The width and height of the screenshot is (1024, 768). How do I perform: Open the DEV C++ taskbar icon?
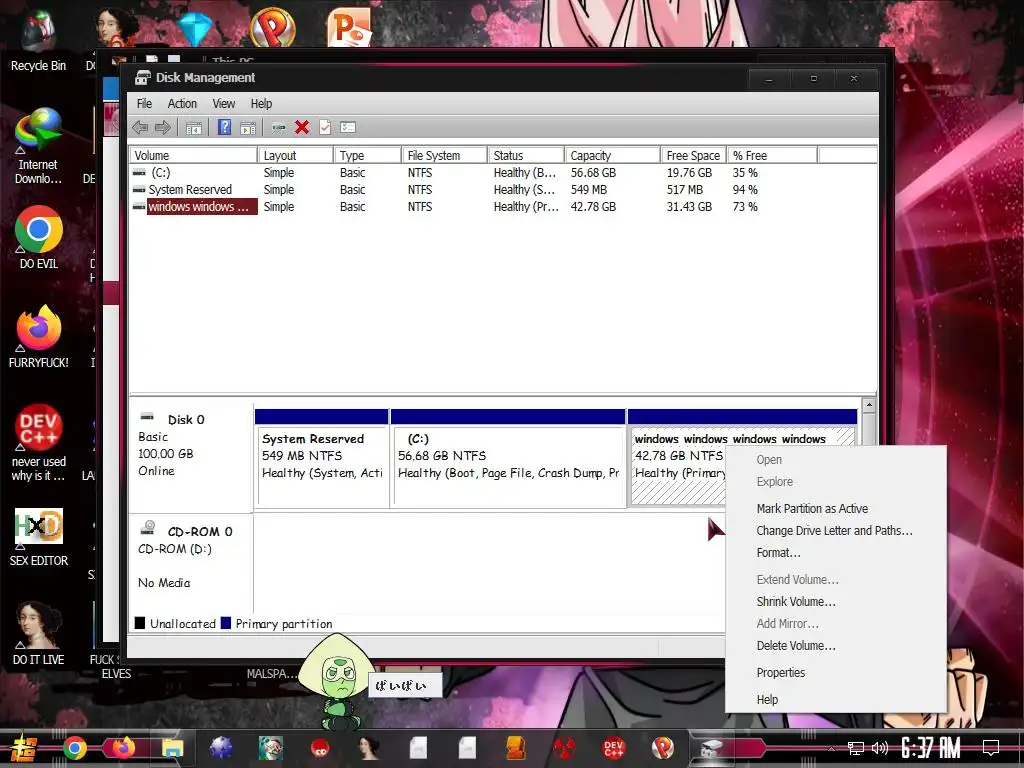point(613,748)
